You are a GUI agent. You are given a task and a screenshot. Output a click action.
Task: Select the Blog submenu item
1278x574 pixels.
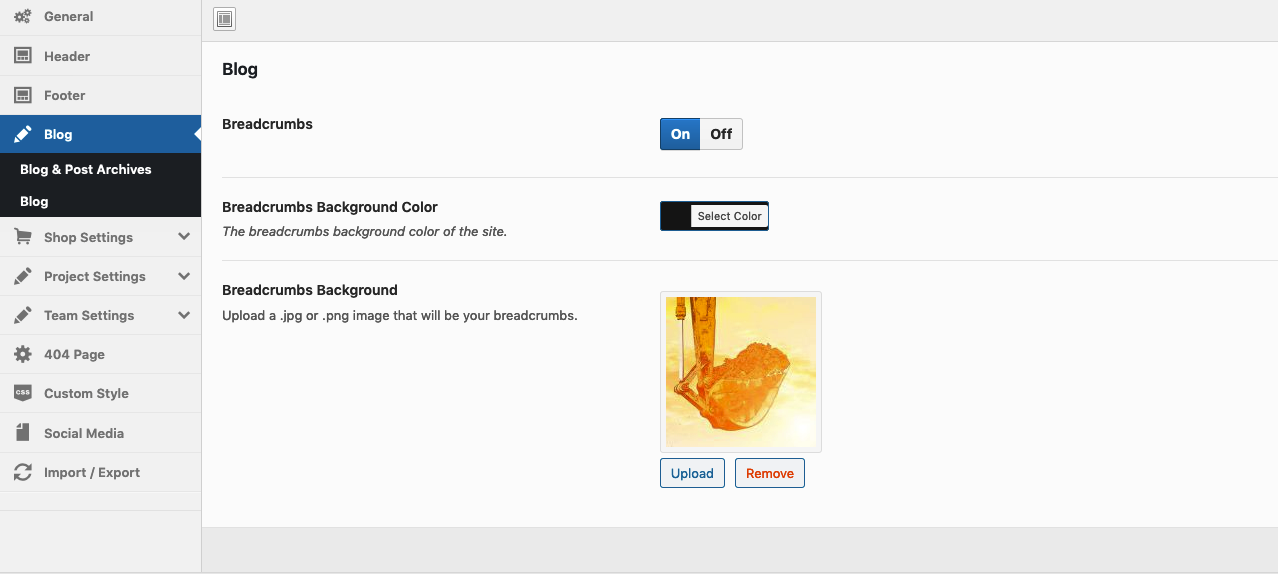tap(34, 201)
